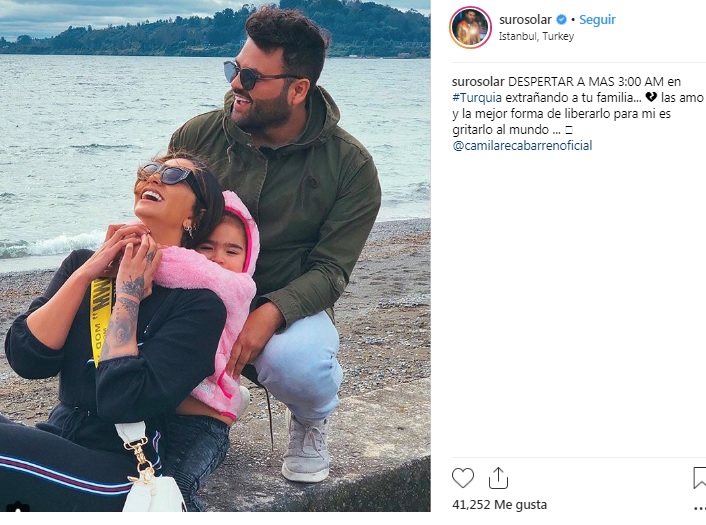This screenshot has height=525, width=706.
Task: Click the blue verified badge beside surosolar
Action: (561, 19)
